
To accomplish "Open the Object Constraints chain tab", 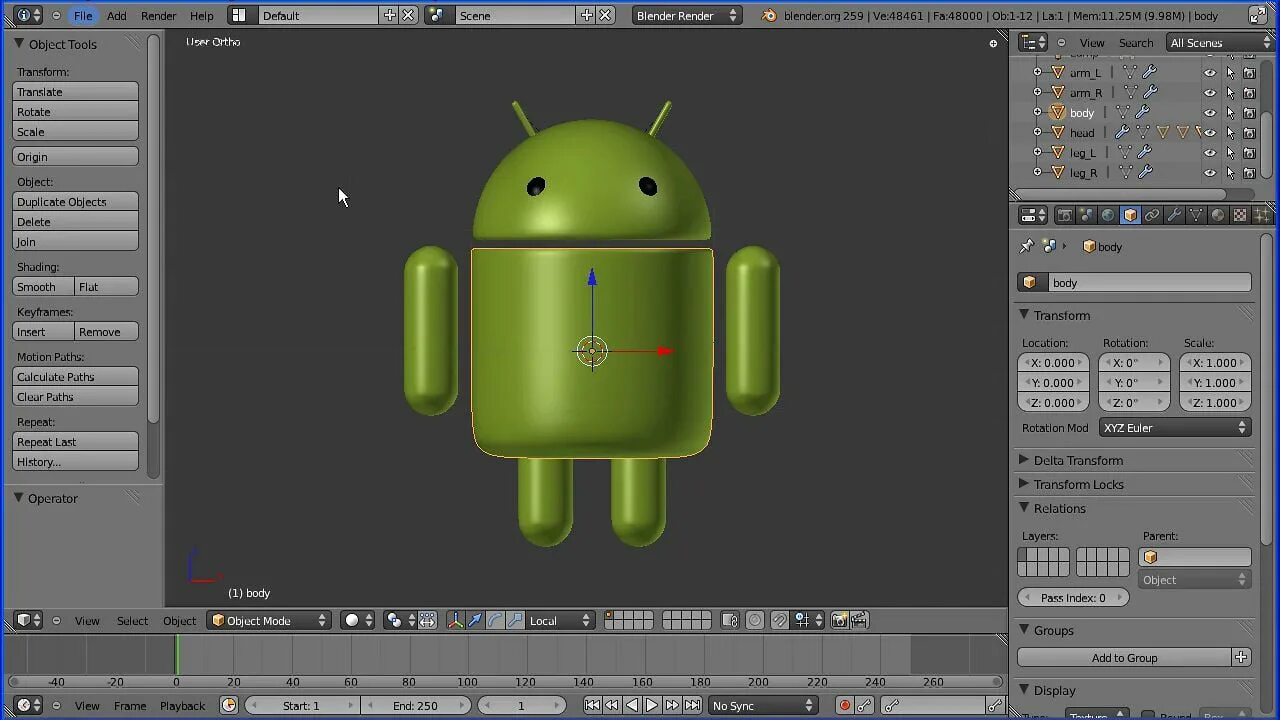I will point(1152,215).
